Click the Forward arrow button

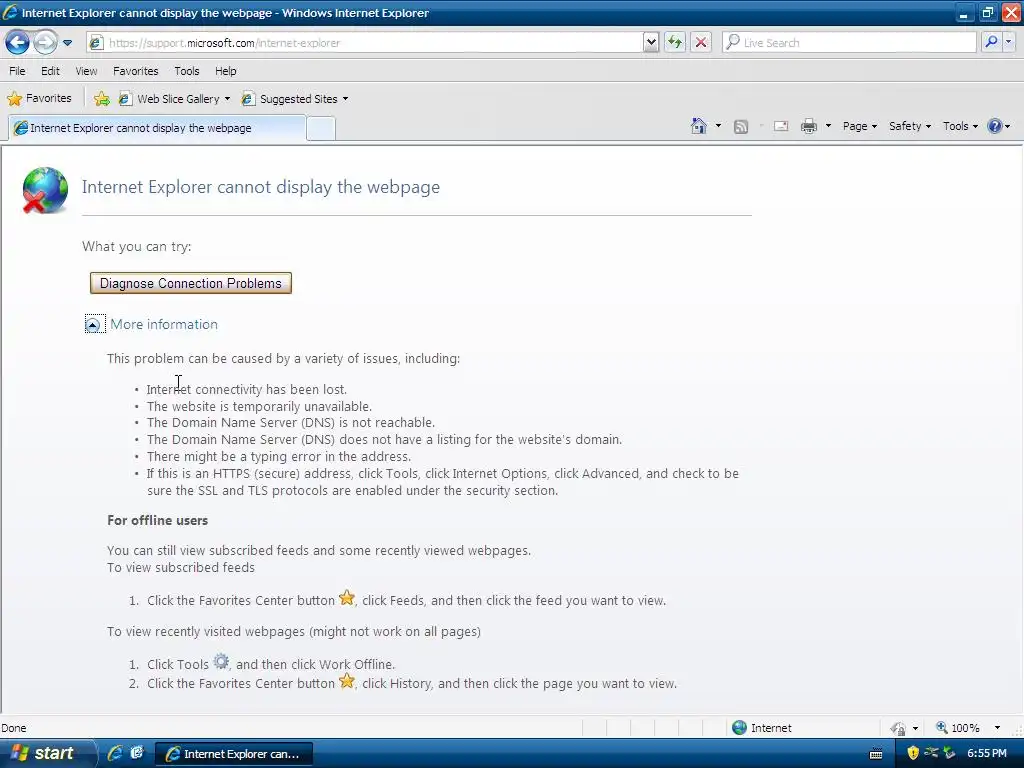(x=45, y=43)
